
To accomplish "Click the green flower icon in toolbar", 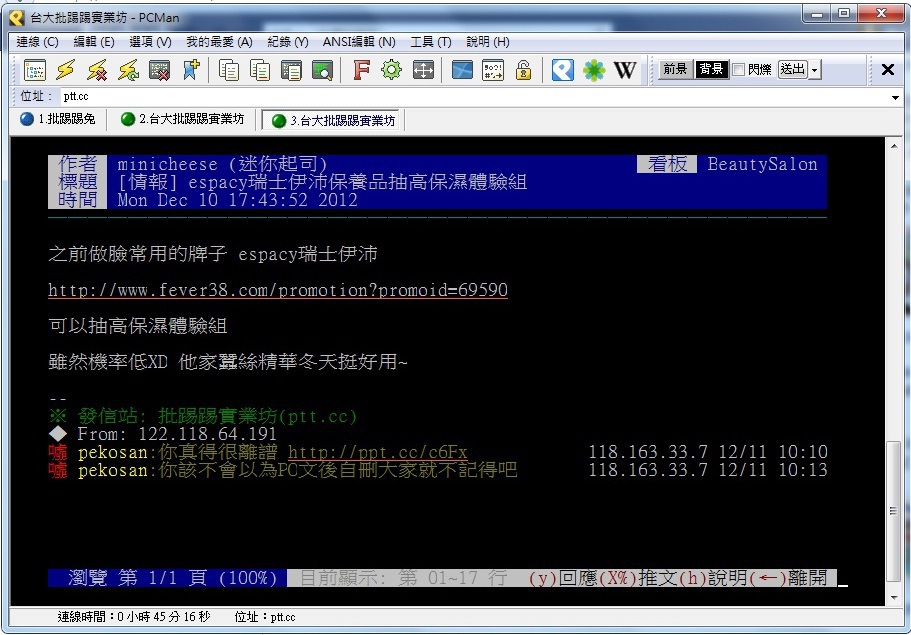I will click(x=594, y=70).
